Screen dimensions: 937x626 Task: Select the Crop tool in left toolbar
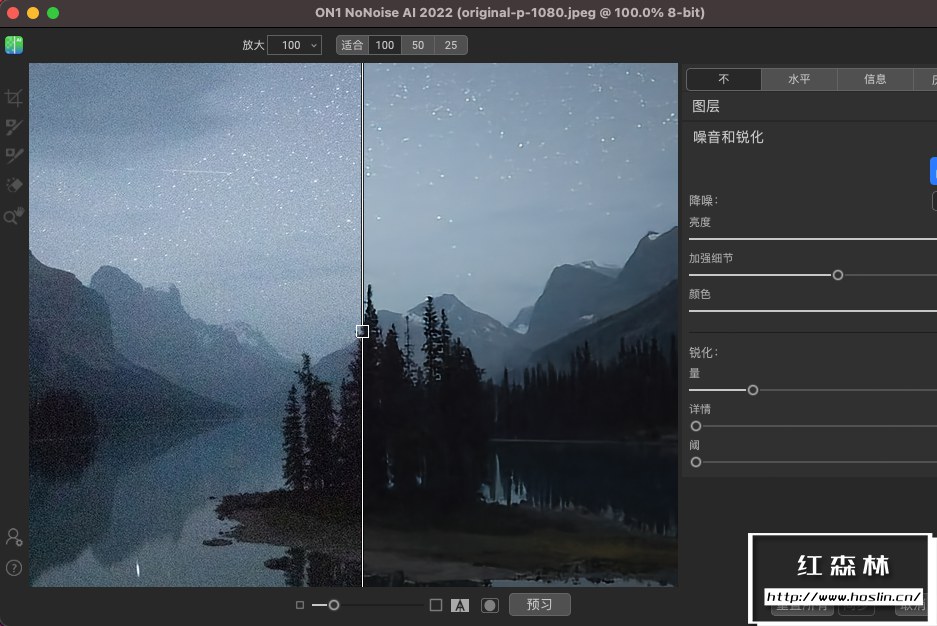[x=14, y=97]
